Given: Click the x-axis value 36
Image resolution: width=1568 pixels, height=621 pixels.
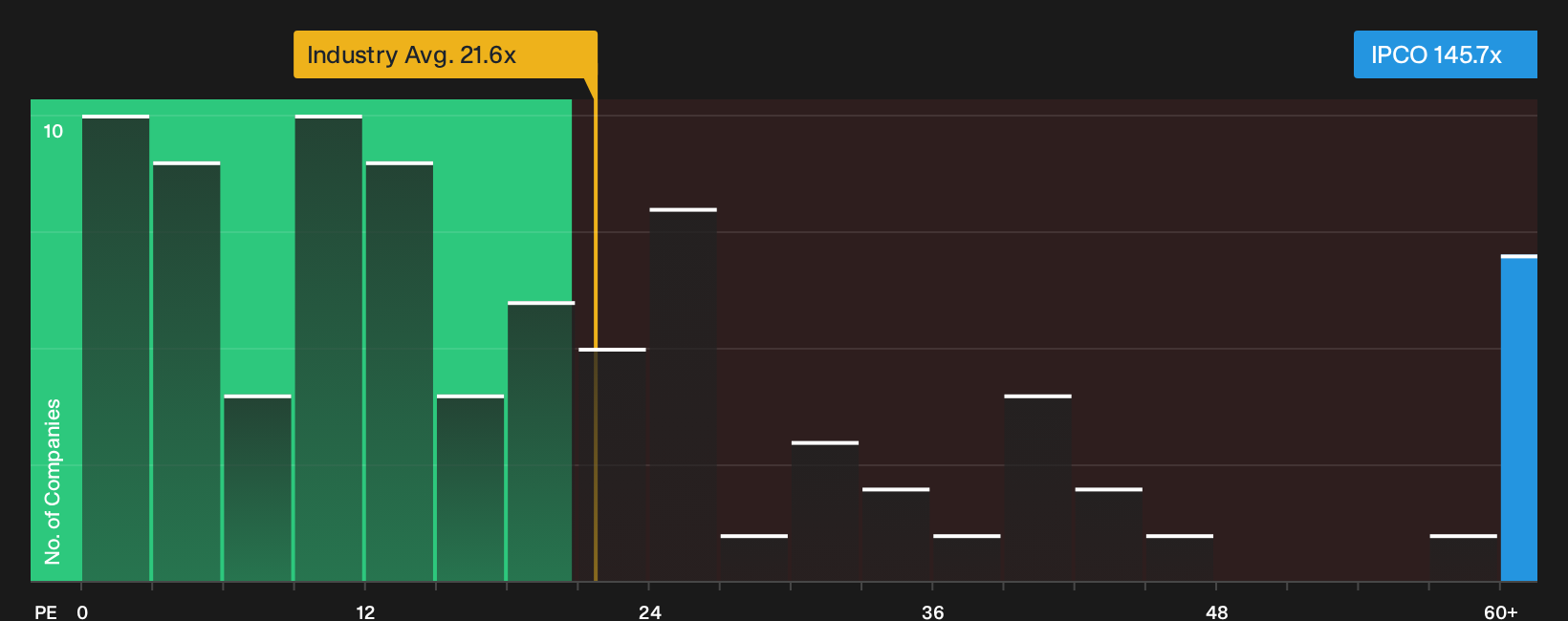Looking at the screenshot, I should (x=933, y=612).
